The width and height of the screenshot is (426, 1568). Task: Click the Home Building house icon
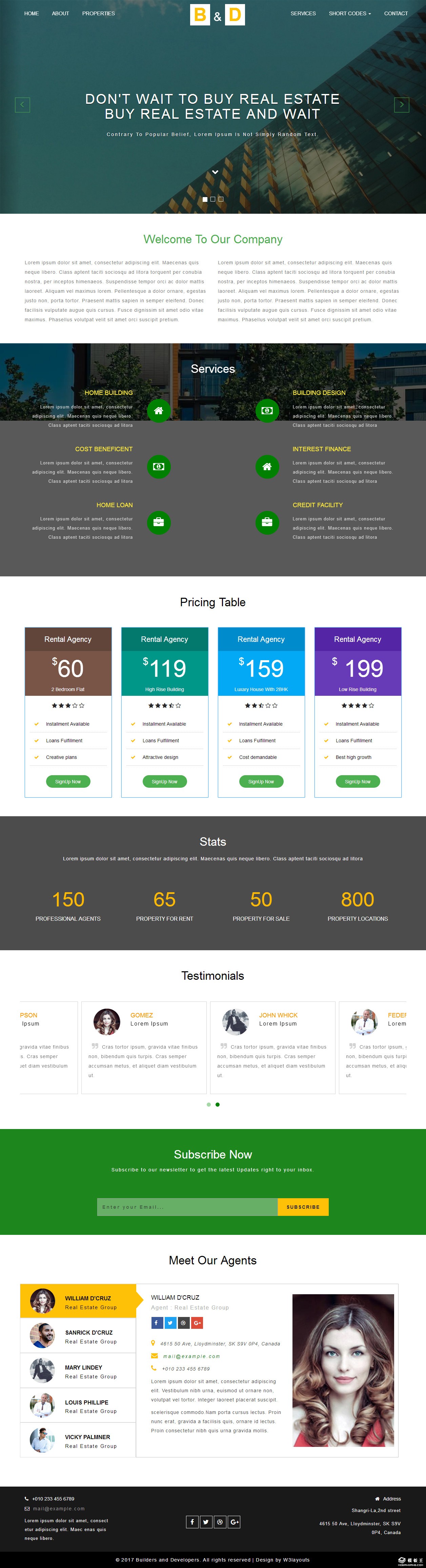pos(159,410)
